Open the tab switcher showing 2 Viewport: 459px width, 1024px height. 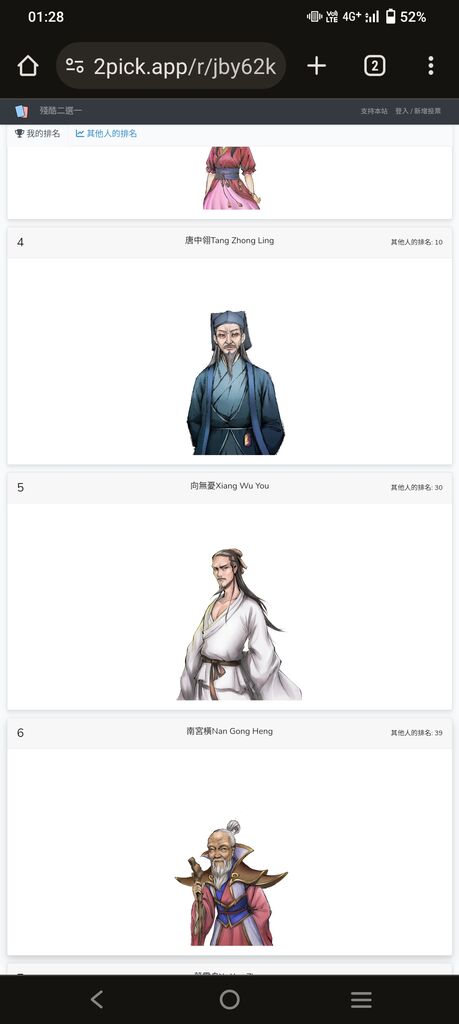click(x=374, y=66)
